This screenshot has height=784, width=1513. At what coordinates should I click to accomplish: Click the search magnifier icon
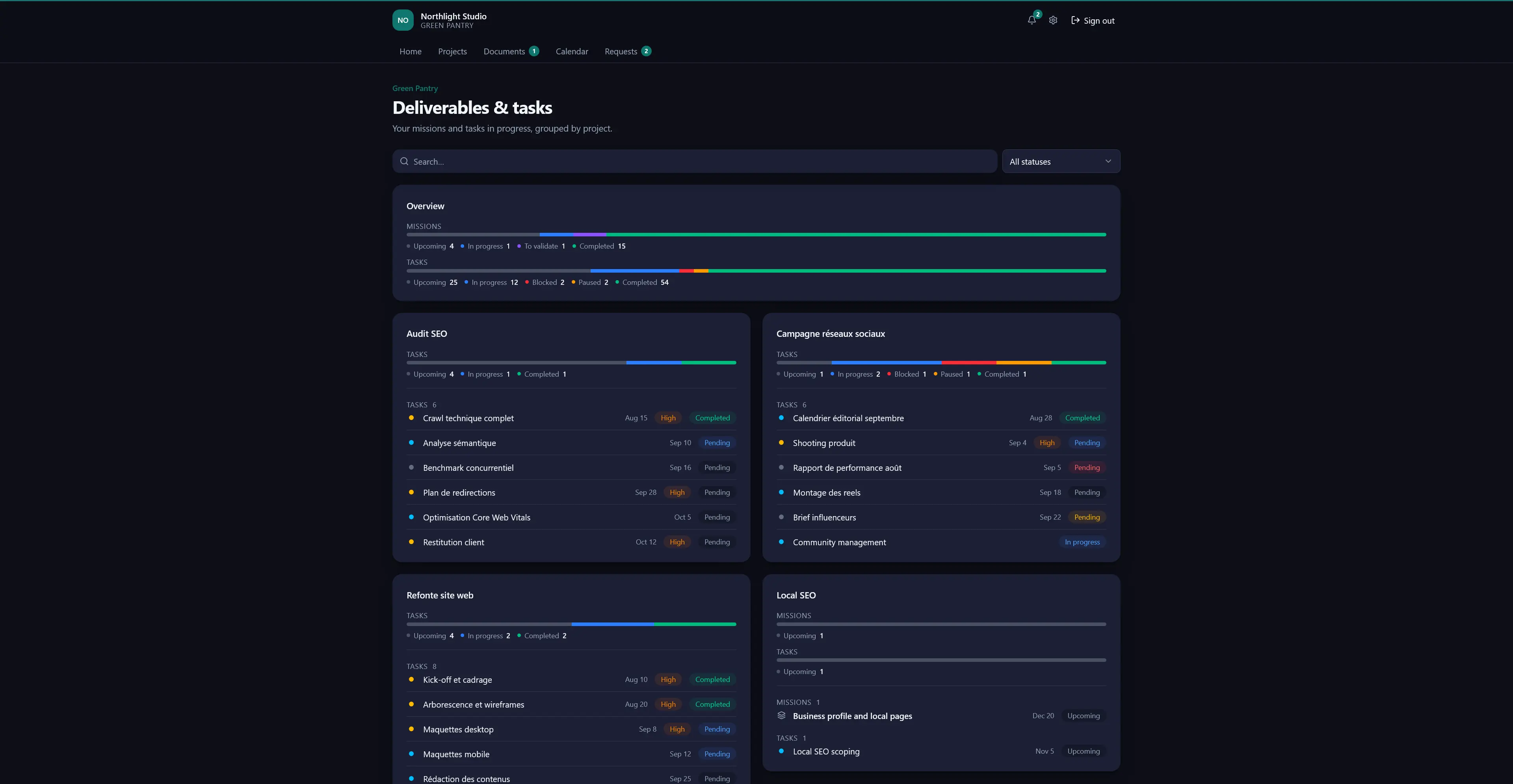point(404,162)
